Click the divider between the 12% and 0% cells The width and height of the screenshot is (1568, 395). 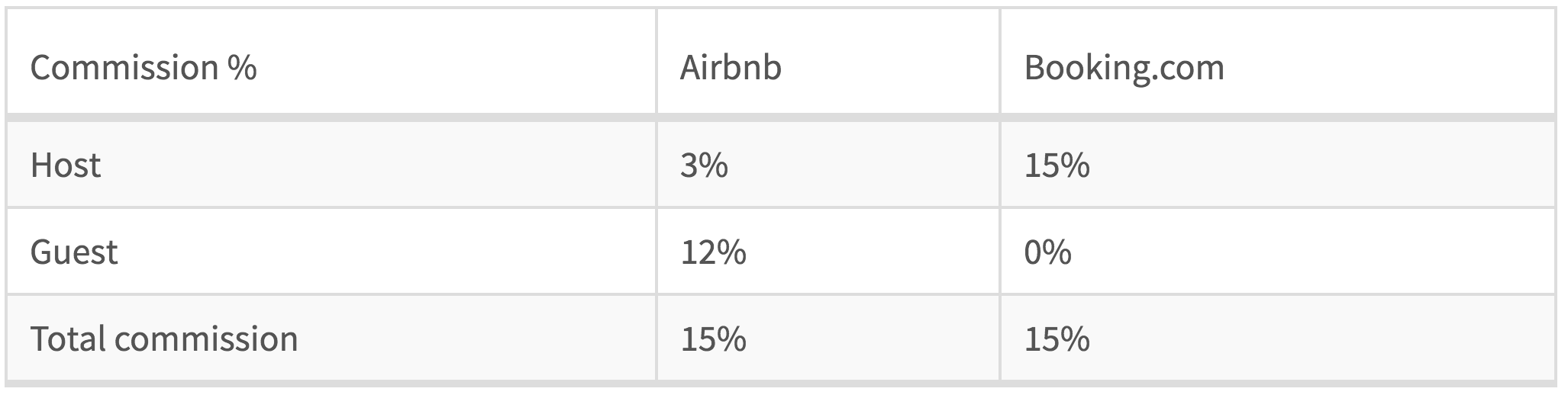pos(1000,252)
